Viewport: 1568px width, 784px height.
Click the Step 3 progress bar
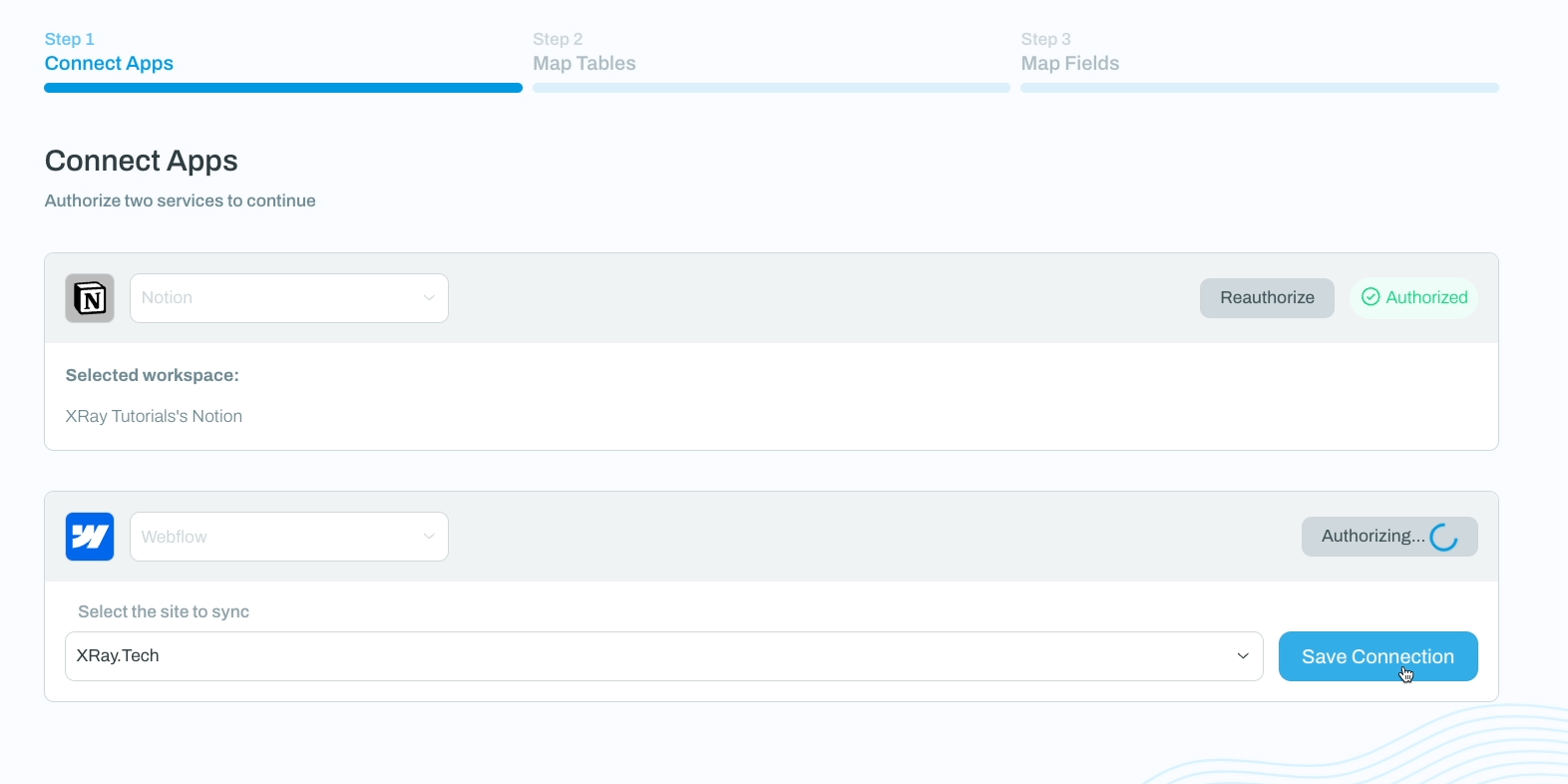(x=1260, y=88)
